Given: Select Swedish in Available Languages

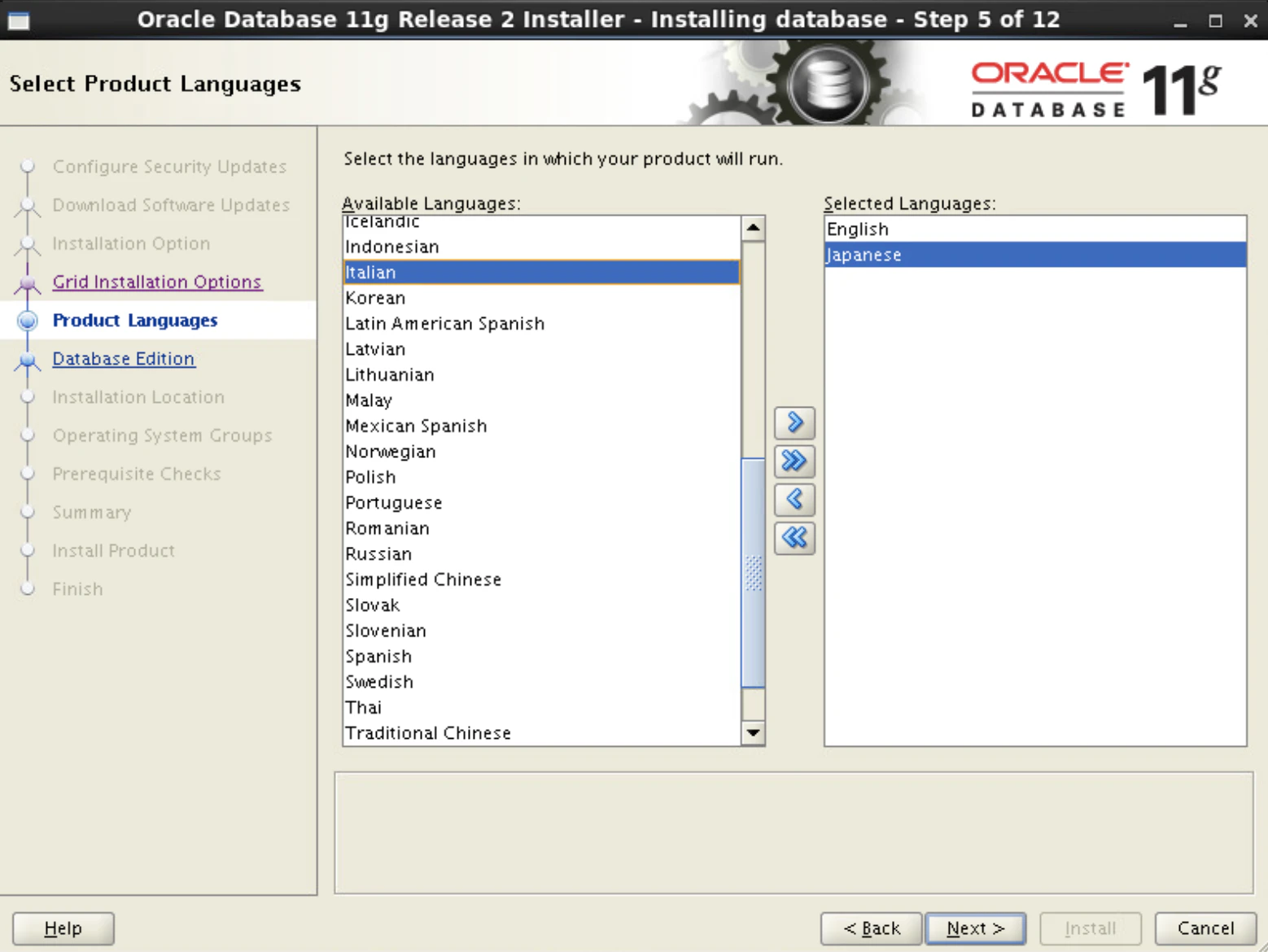Looking at the screenshot, I should 542,683.
